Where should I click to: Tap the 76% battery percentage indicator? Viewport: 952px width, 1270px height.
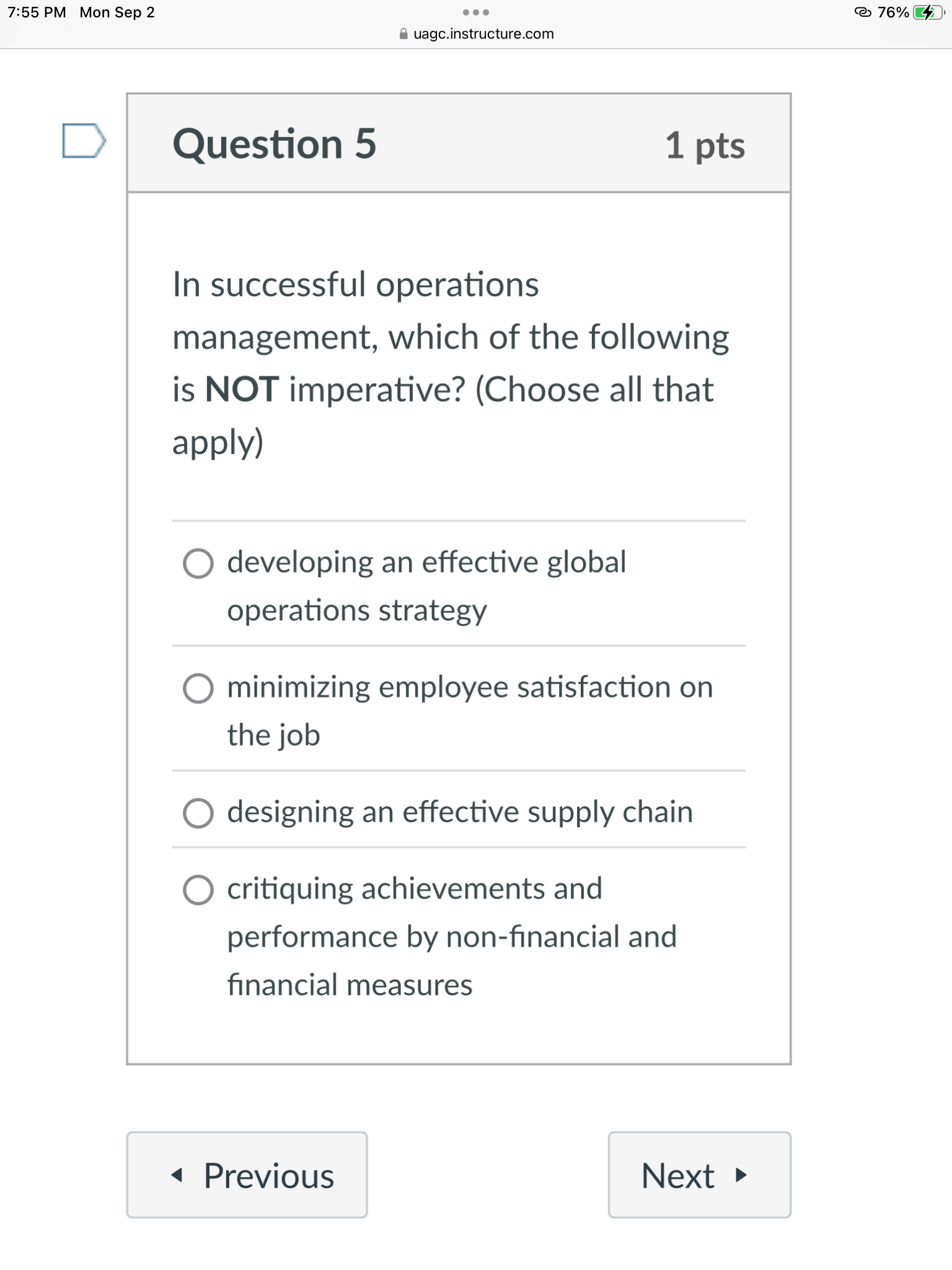(893, 12)
